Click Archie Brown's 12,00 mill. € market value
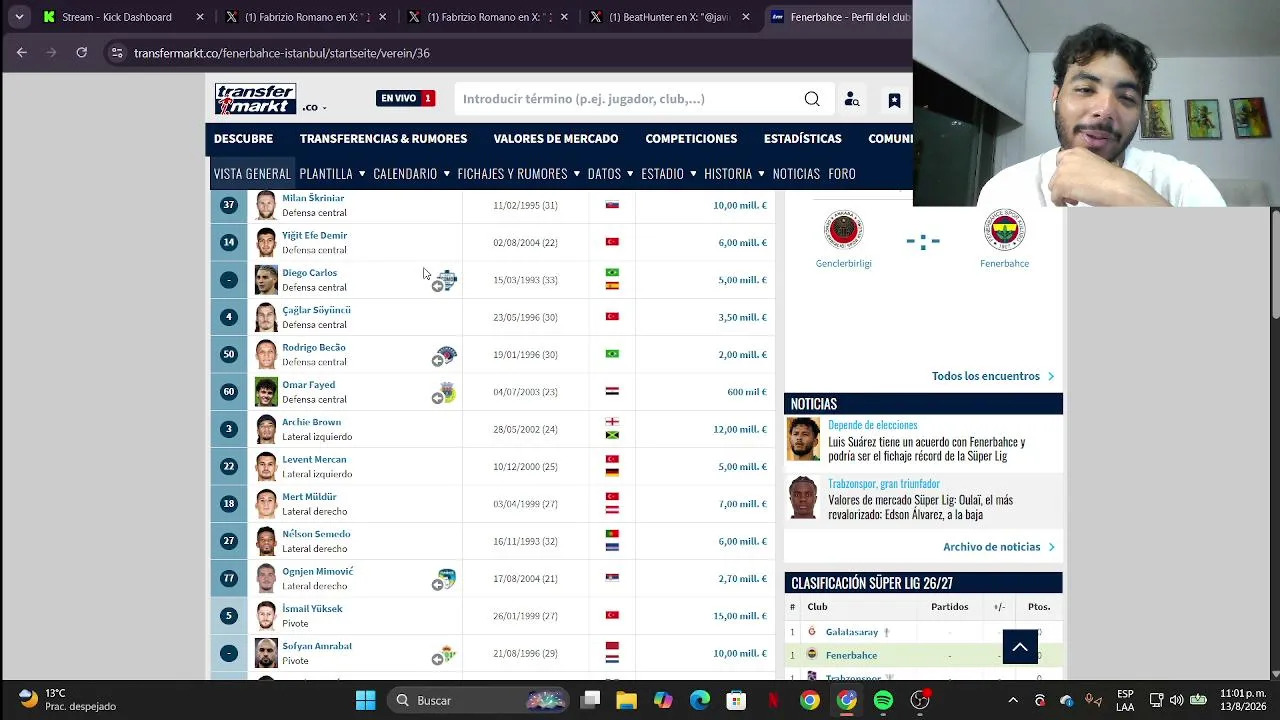The height and width of the screenshot is (720, 1280). (740, 429)
